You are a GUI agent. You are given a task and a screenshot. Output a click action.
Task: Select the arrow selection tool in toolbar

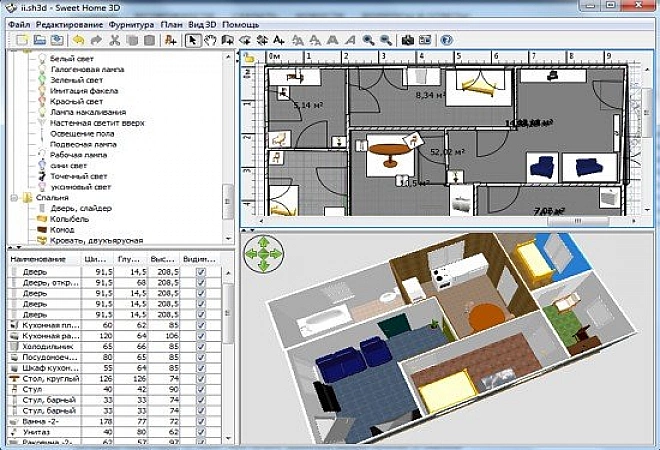click(195, 40)
